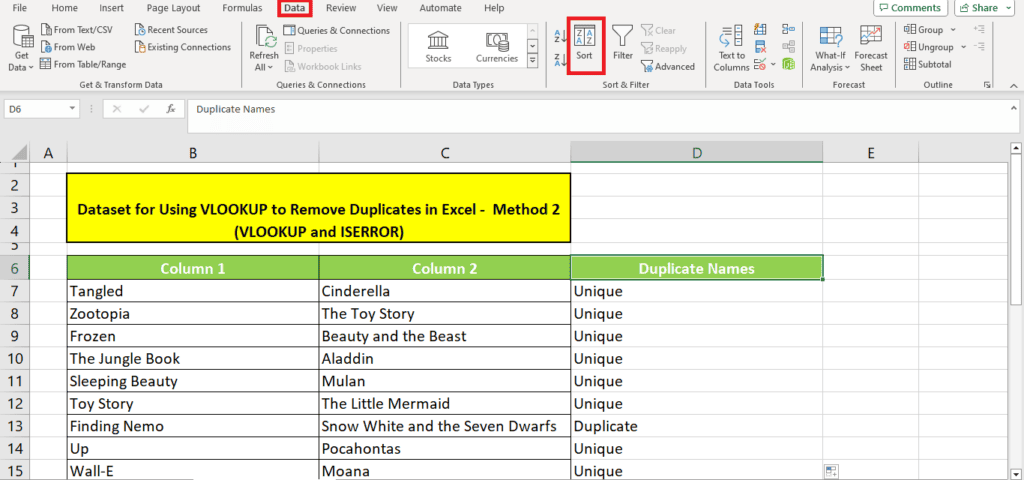This screenshot has height=480, width=1024.
Task: Click the Flash Fill icon
Action: 760,29
